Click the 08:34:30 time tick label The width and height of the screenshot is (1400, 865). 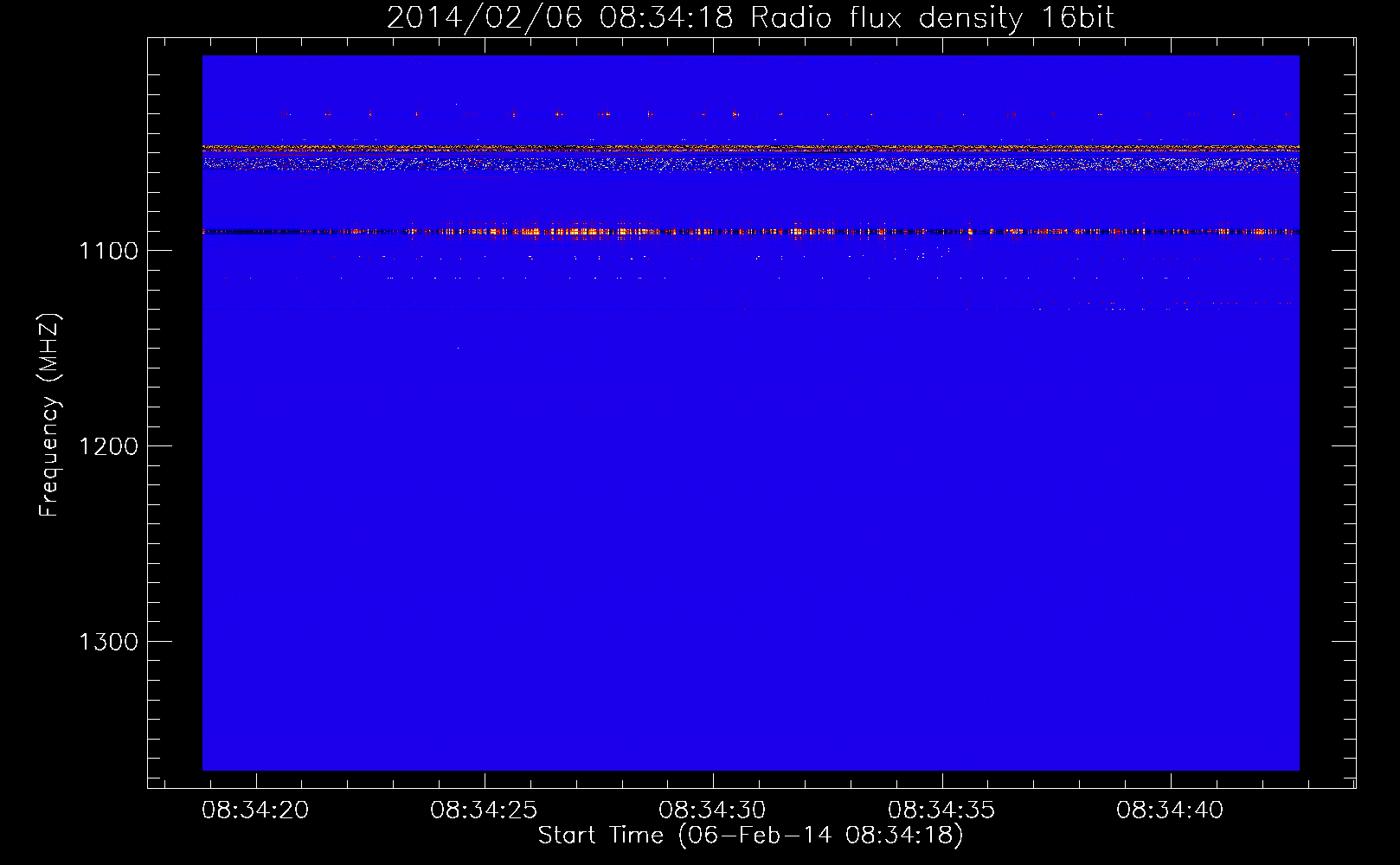pyautogui.click(x=712, y=811)
